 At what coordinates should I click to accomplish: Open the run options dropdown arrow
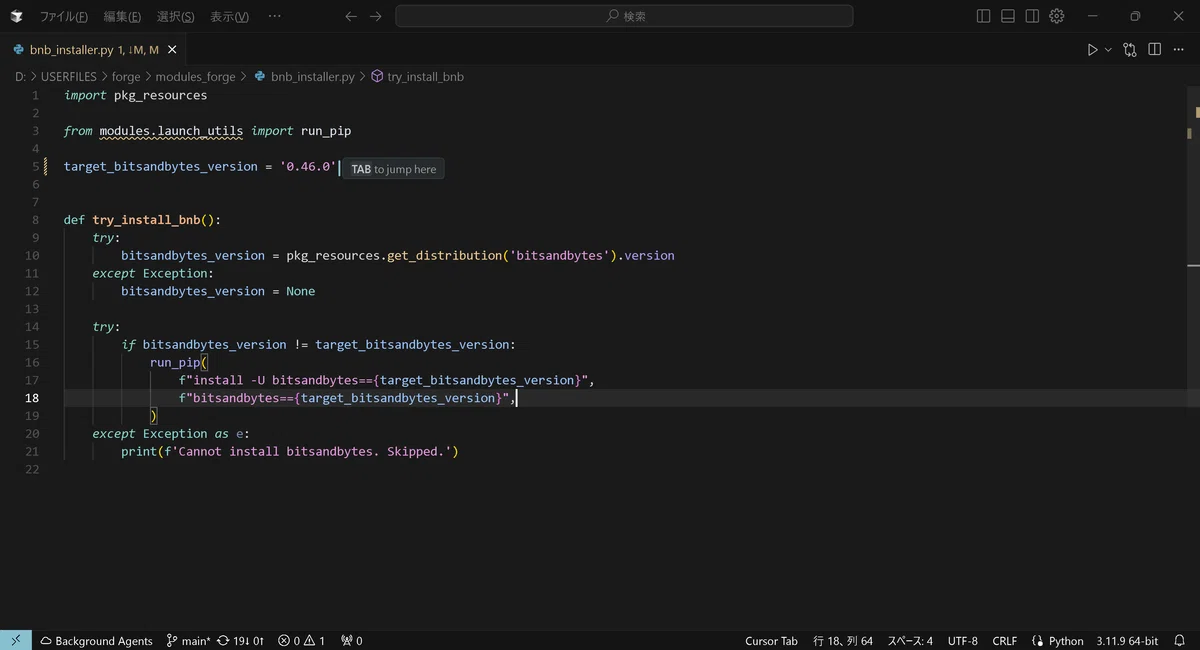click(x=1108, y=49)
